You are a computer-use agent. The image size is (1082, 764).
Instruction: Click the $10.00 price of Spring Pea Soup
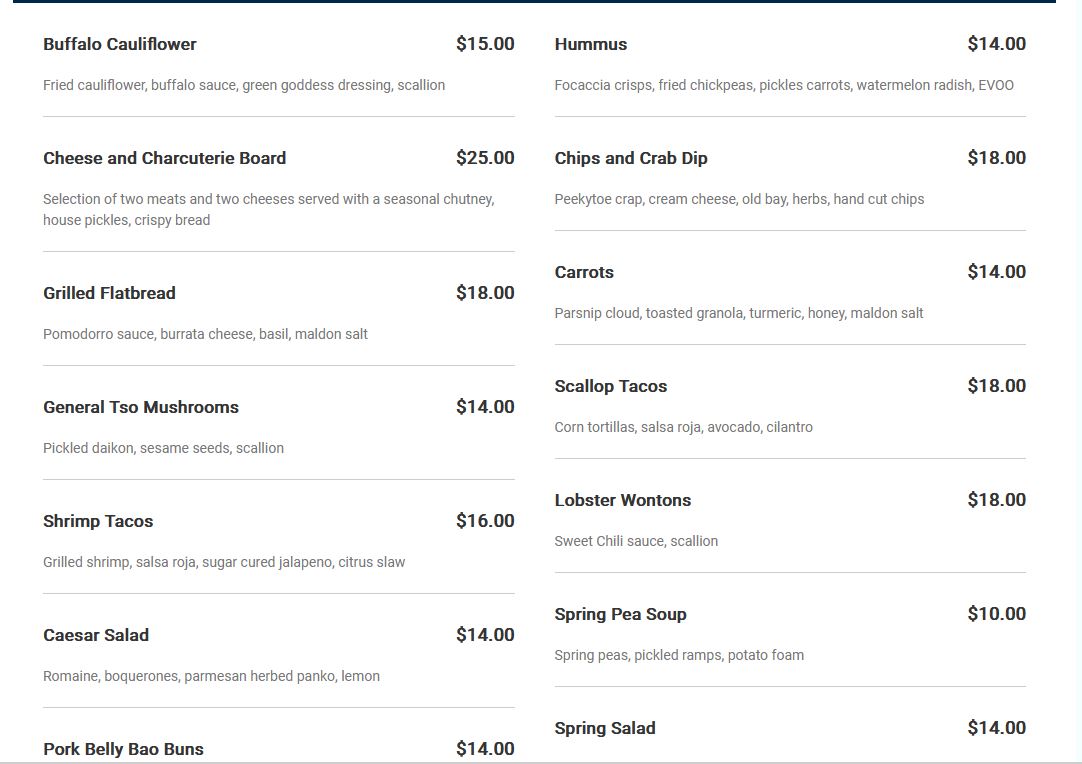click(996, 614)
